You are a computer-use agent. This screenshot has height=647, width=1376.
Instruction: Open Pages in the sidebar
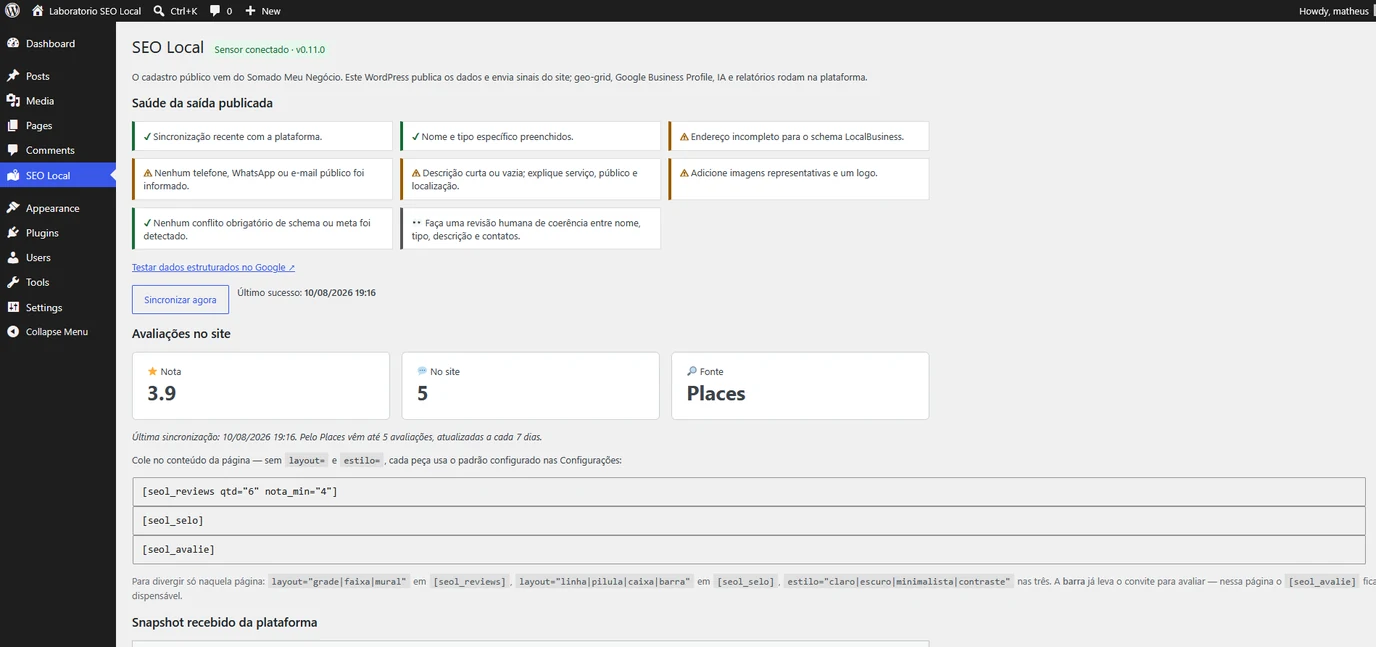click(58, 126)
